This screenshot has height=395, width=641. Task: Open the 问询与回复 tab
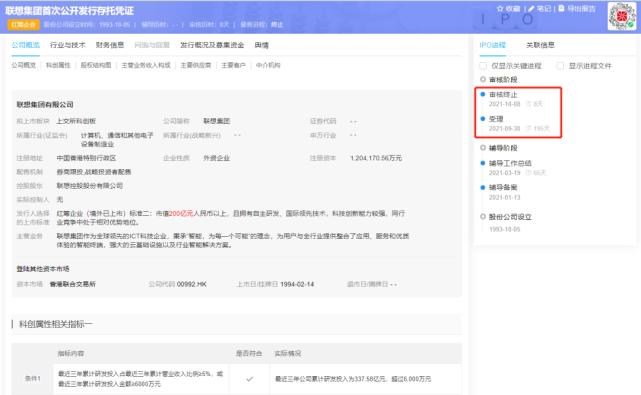coord(152,45)
